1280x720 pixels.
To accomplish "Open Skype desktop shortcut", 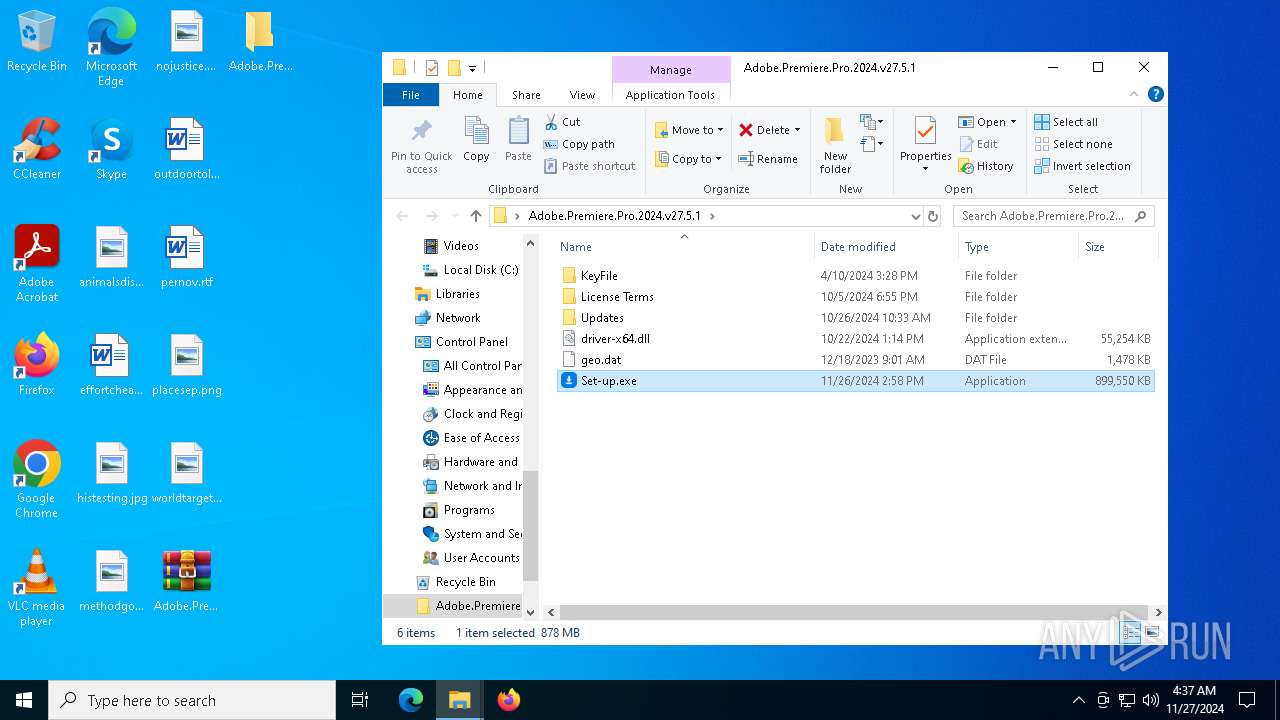I will [111, 148].
